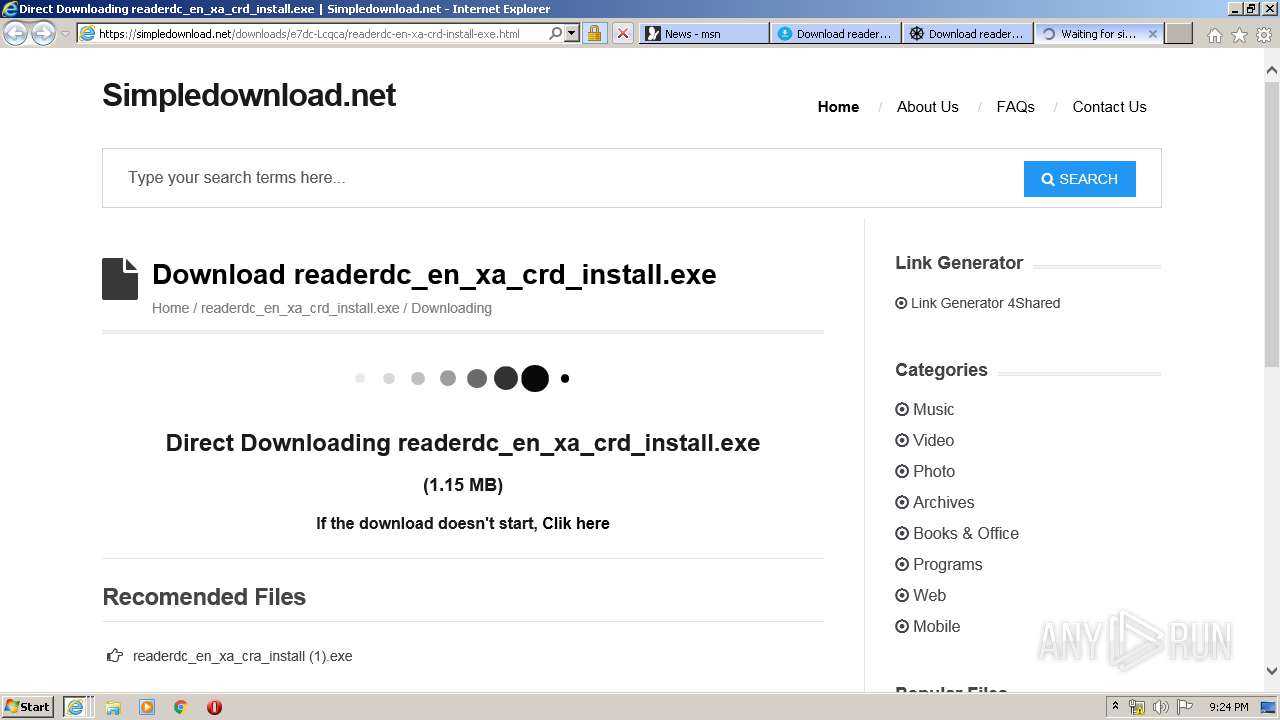Click the file document icon beside title
The width and height of the screenshot is (1280, 720).
tap(120, 279)
